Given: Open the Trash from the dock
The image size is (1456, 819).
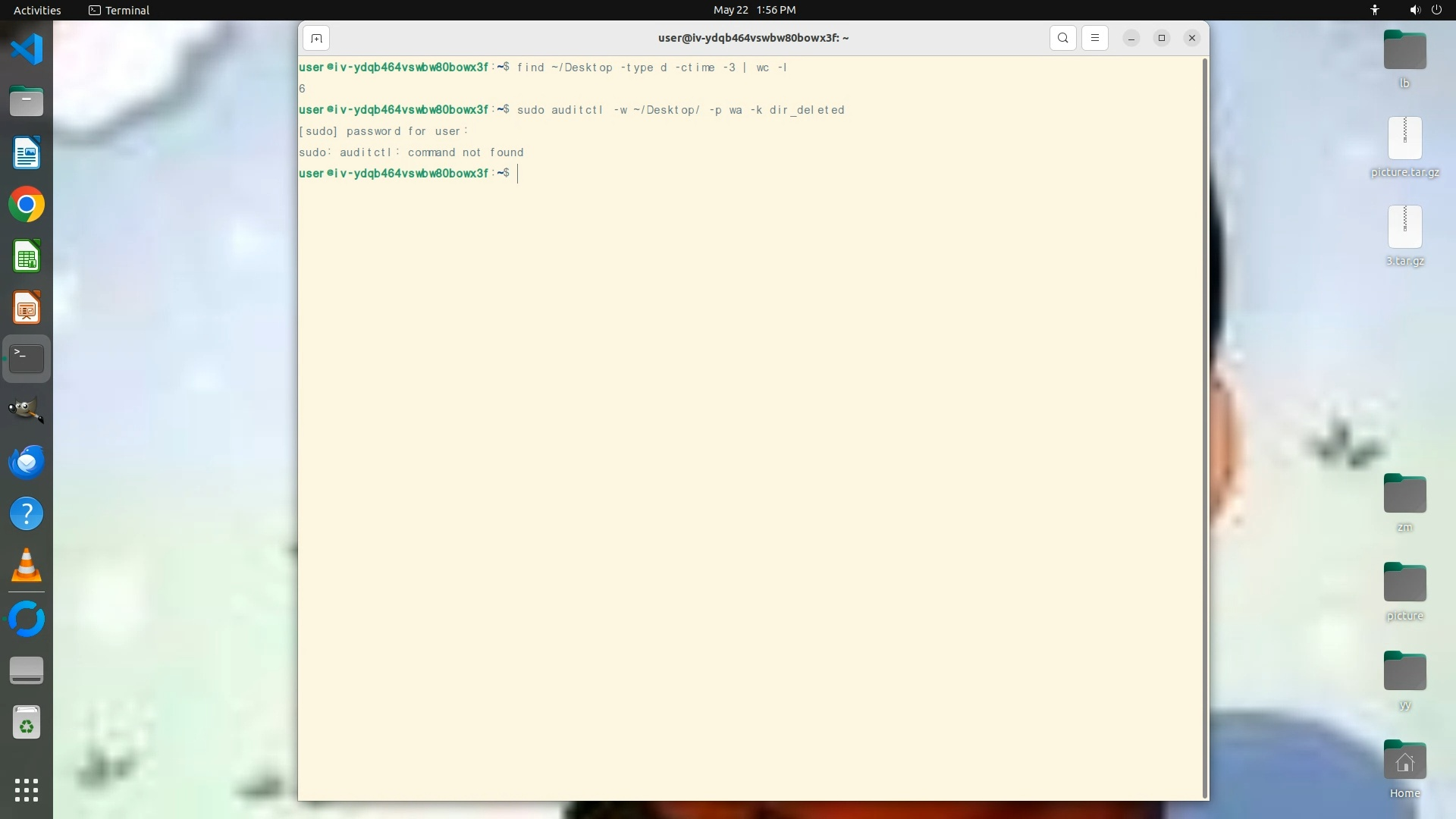Looking at the screenshot, I should point(27,723).
